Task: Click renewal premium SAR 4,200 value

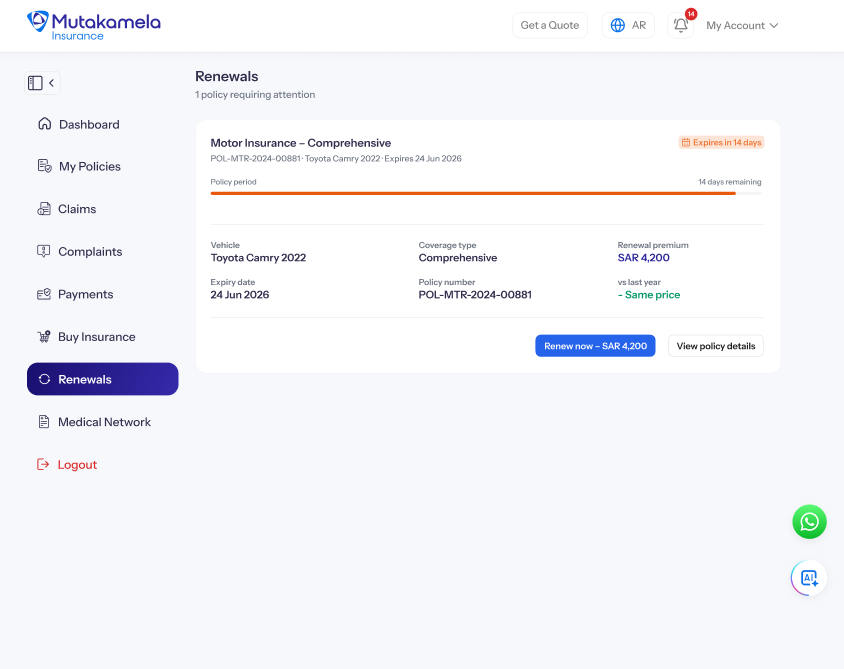Action: point(643,257)
